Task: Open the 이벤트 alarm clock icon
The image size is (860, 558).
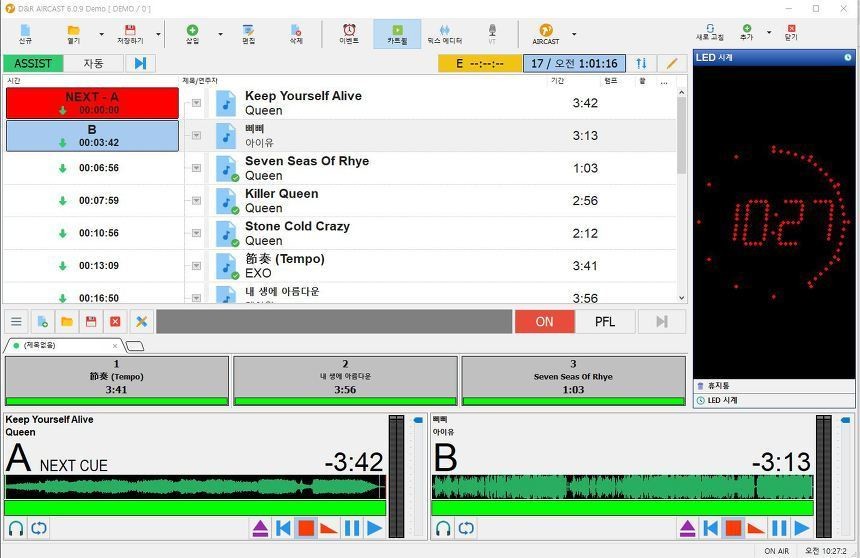Action: pyautogui.click(x=349, y=34)
